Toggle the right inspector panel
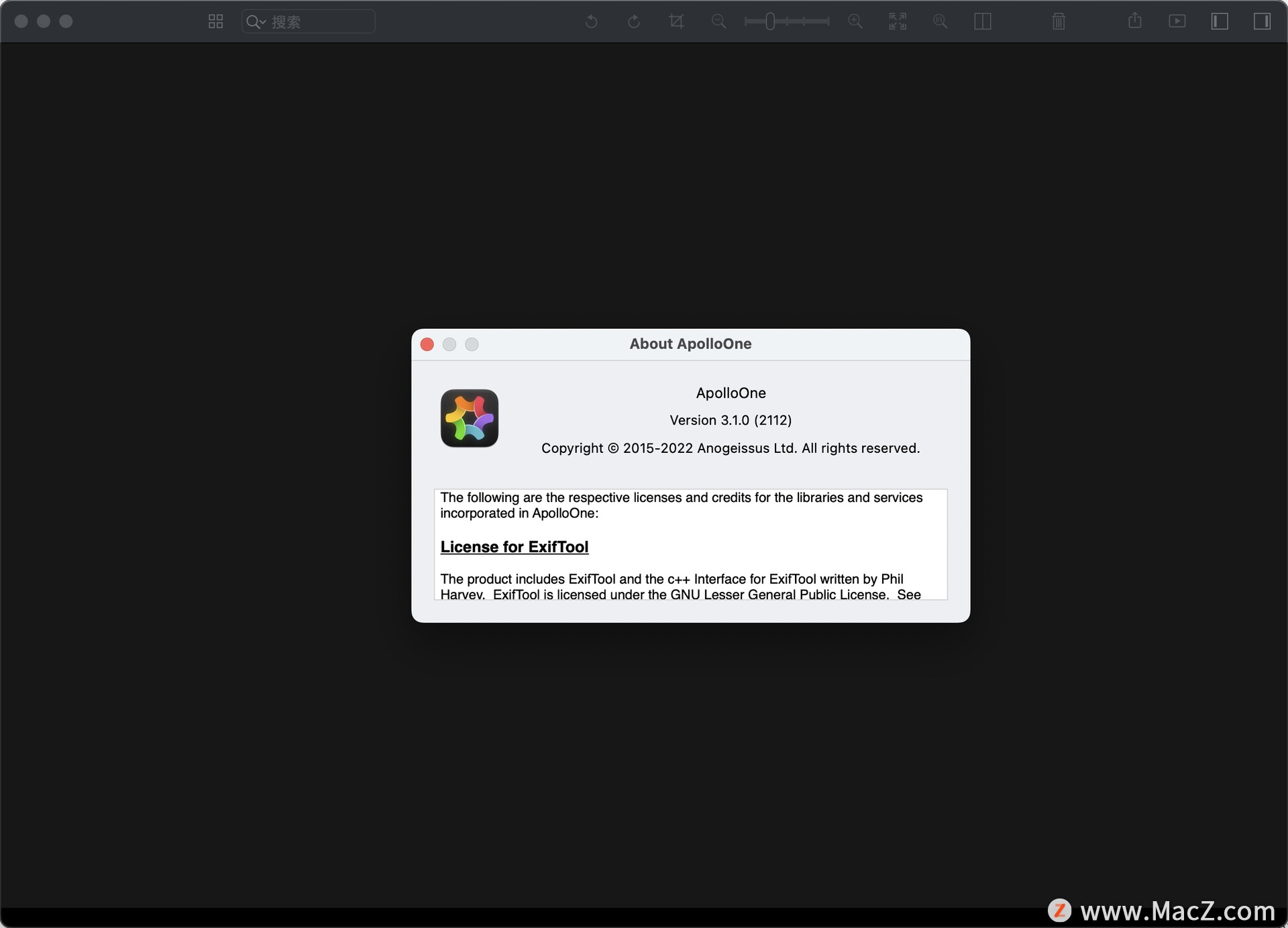The width and height of the screenshot is (1288, 928). [x=1262, y=21]
